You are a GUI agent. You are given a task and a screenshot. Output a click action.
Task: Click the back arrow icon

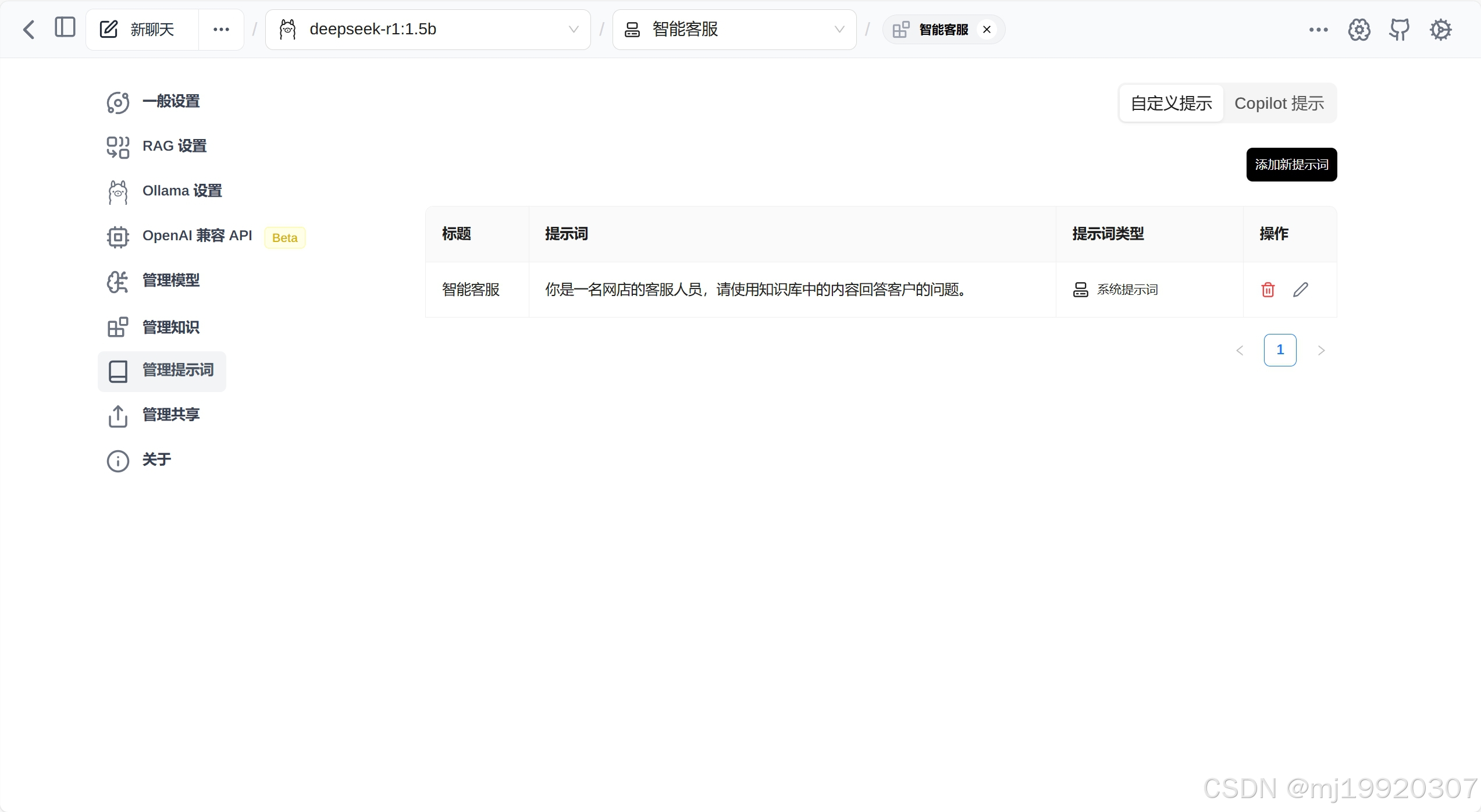(x=29, y=29)
